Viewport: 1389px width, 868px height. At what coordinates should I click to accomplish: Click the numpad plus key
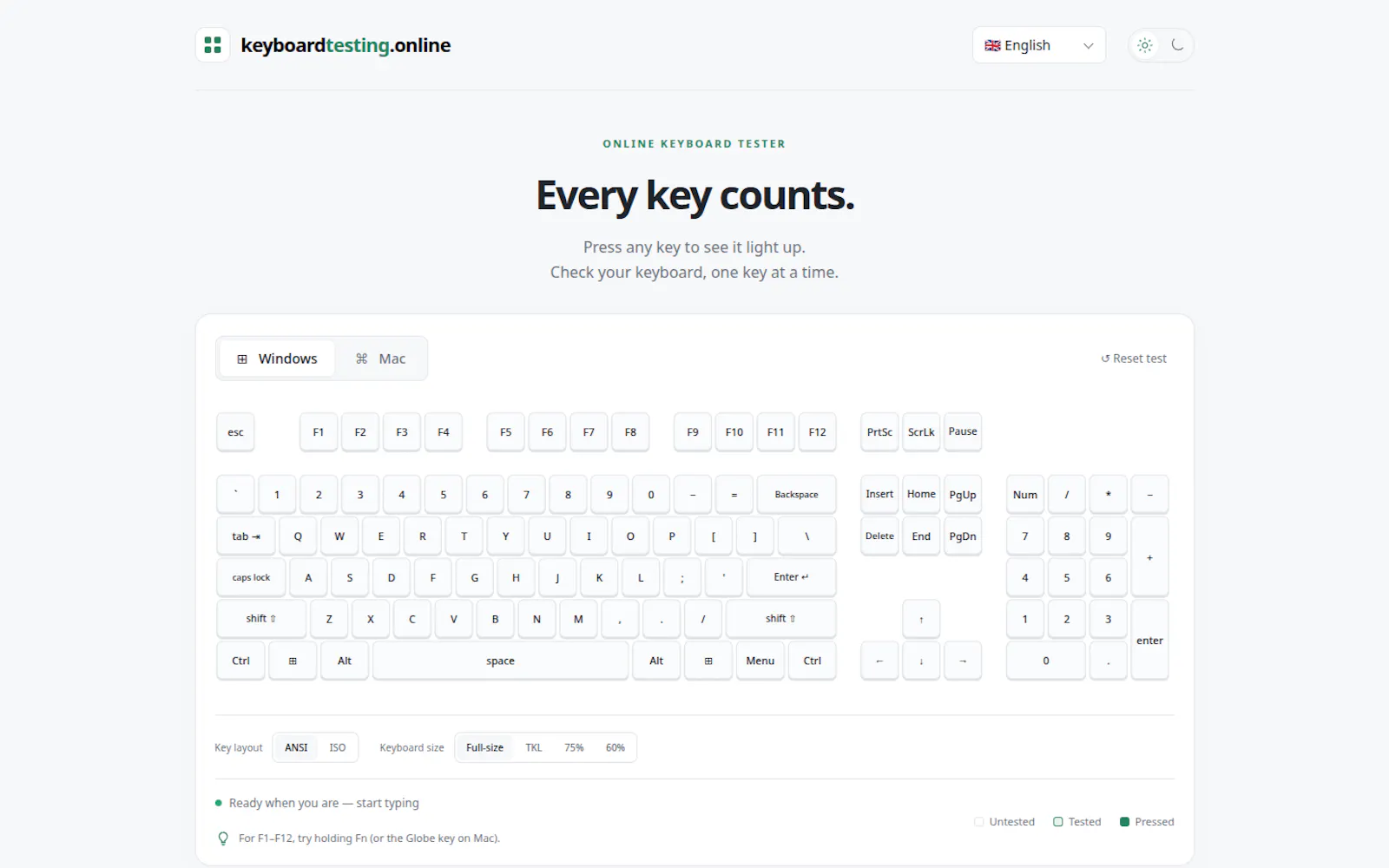tap(1150, 556)
